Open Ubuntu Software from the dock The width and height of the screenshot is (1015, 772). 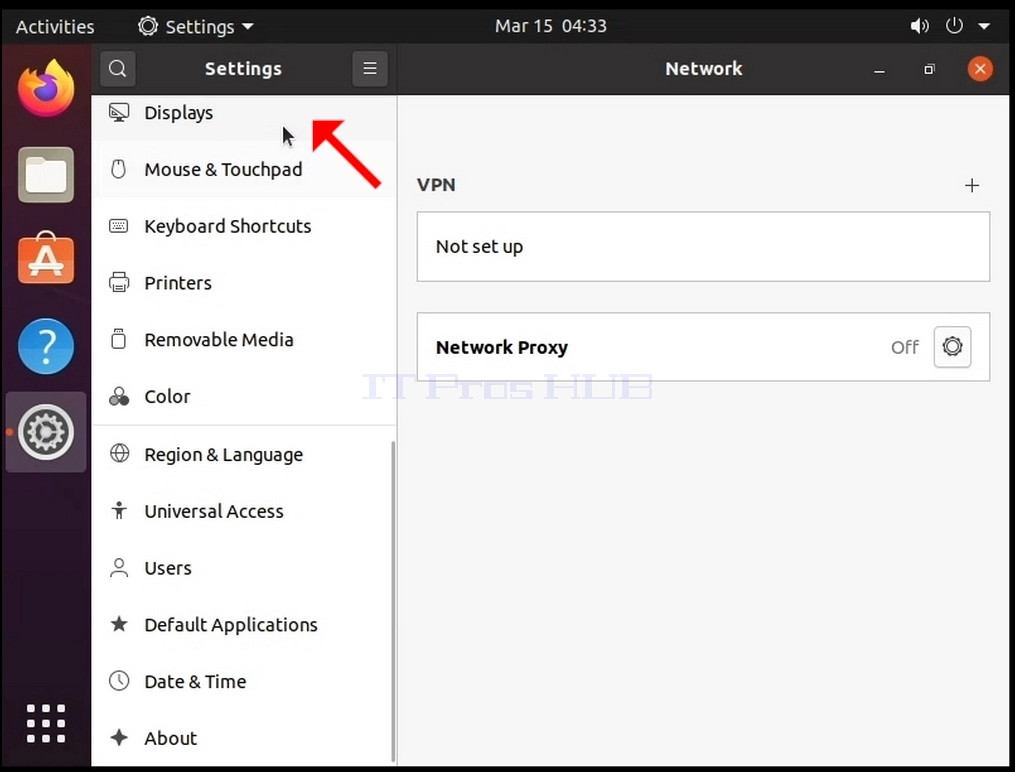[x=46, y=259]
